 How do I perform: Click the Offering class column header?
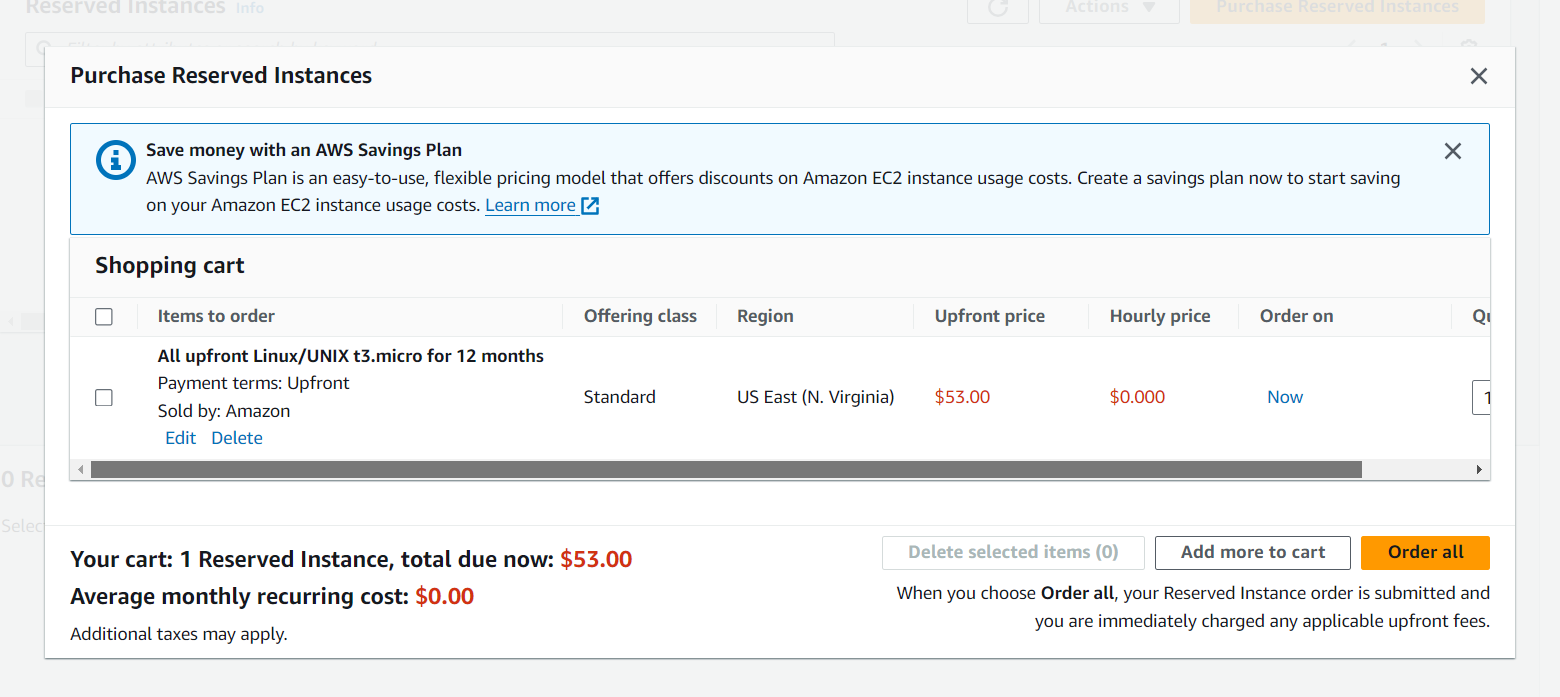[640, 316]
